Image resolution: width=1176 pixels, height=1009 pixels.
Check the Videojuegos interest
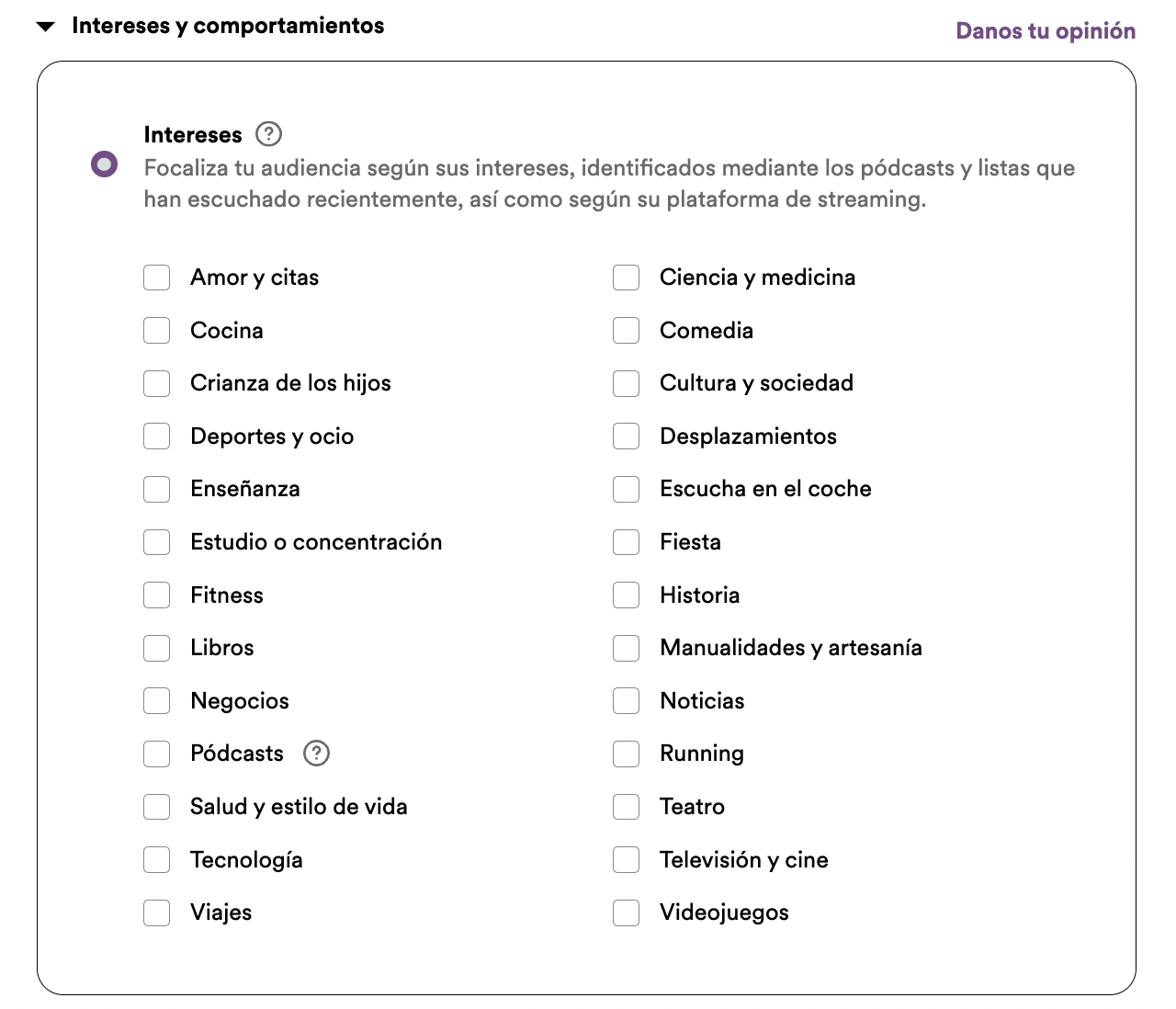tap(626, 913)
